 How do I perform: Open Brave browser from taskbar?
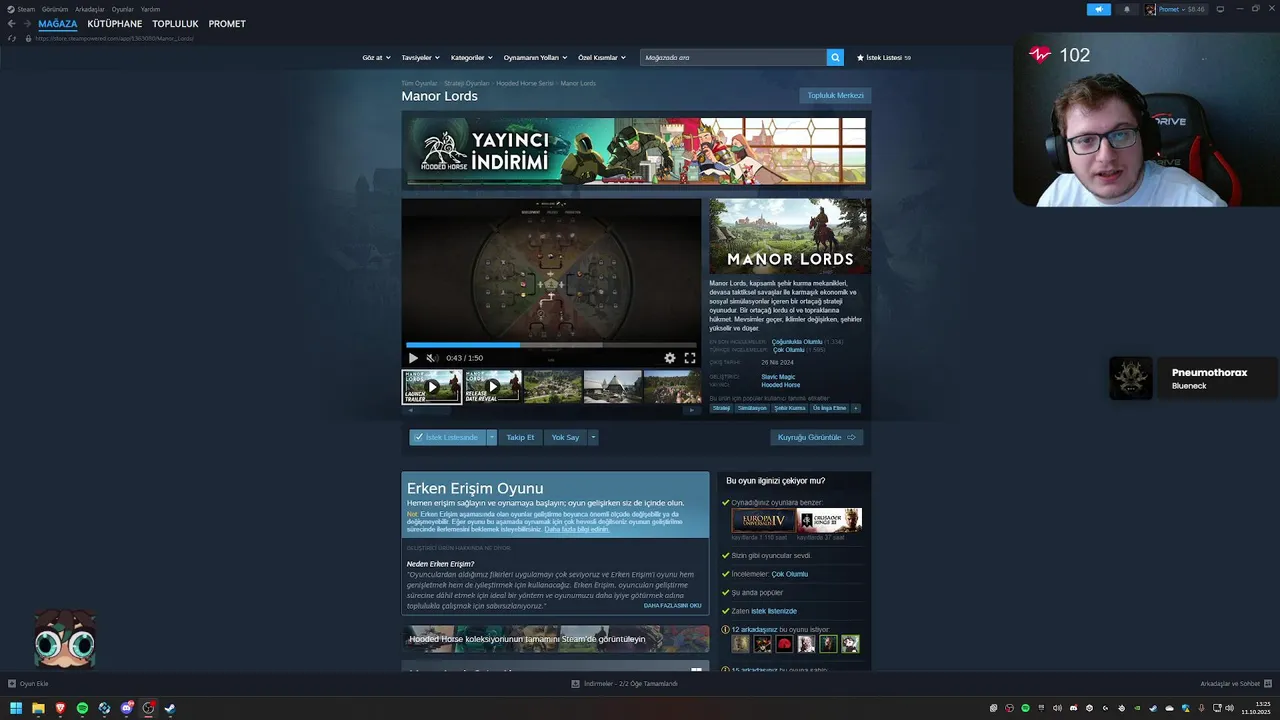60,708
